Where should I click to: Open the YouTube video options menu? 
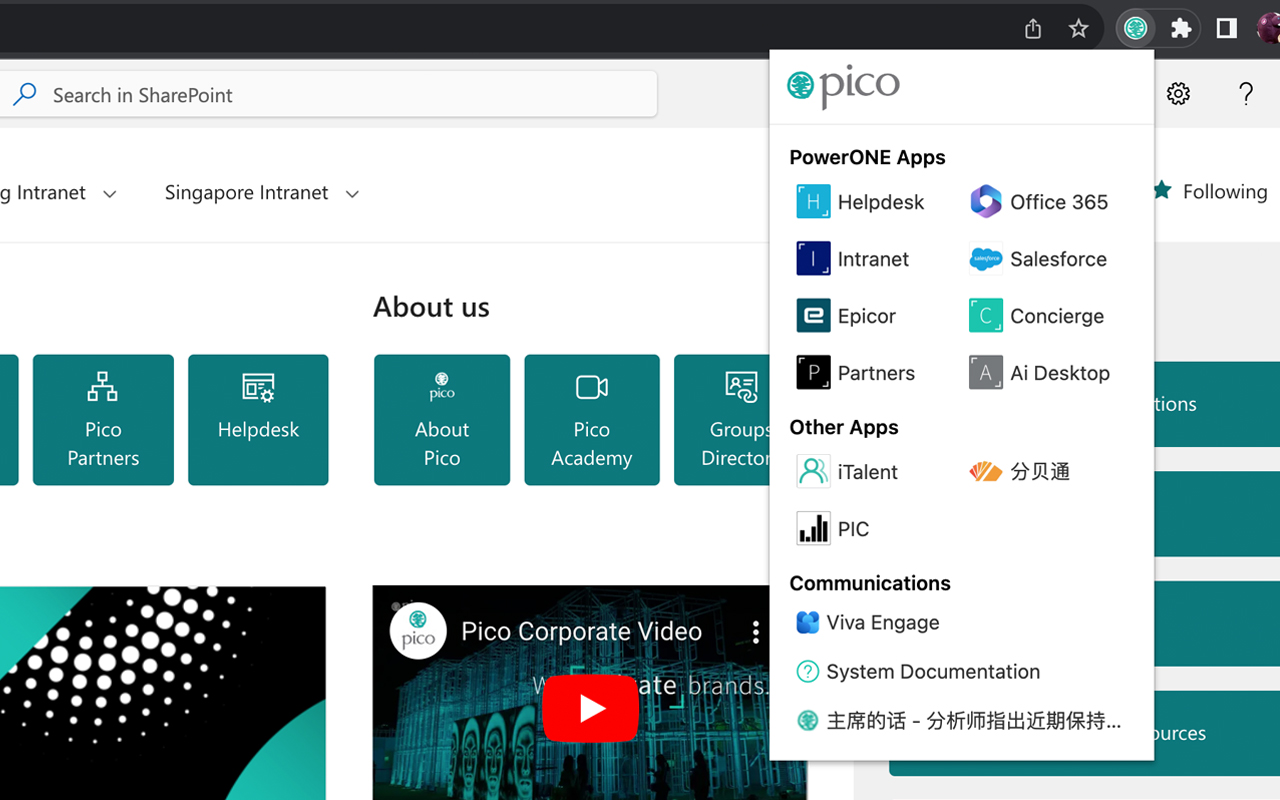(756, 632)
